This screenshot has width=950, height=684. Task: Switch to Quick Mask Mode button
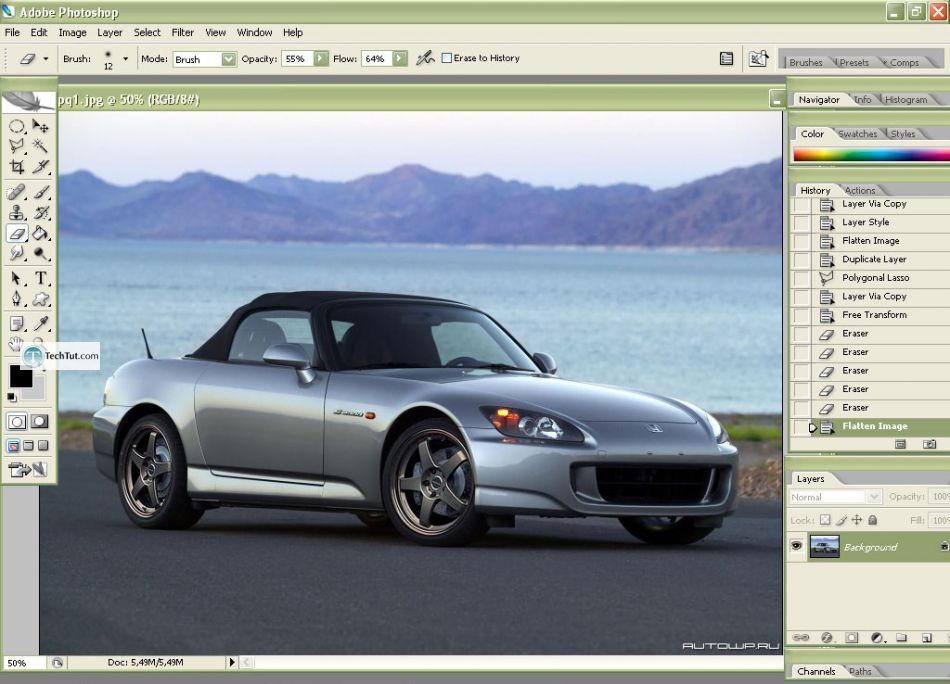(x=39, y=422)
